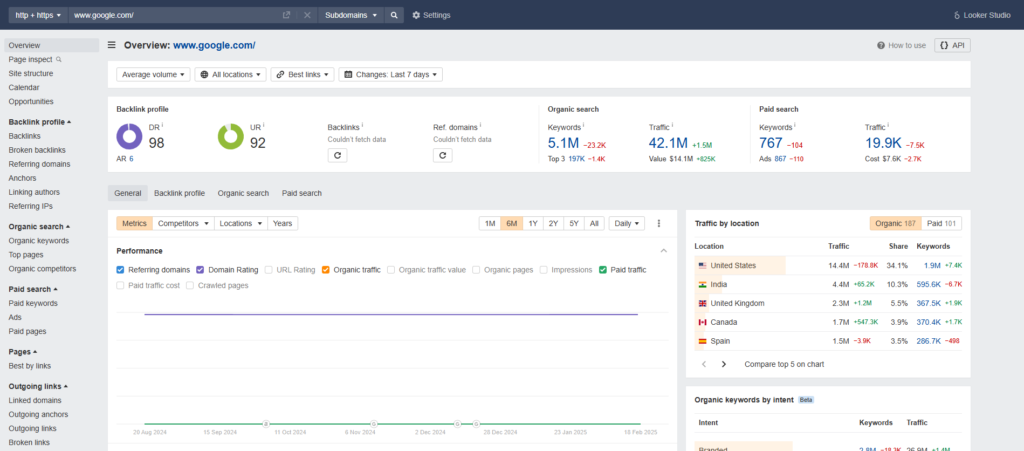Screen dimensions: 1024x451
Task: Open URL in new tab icon
Action: point(286,15)
